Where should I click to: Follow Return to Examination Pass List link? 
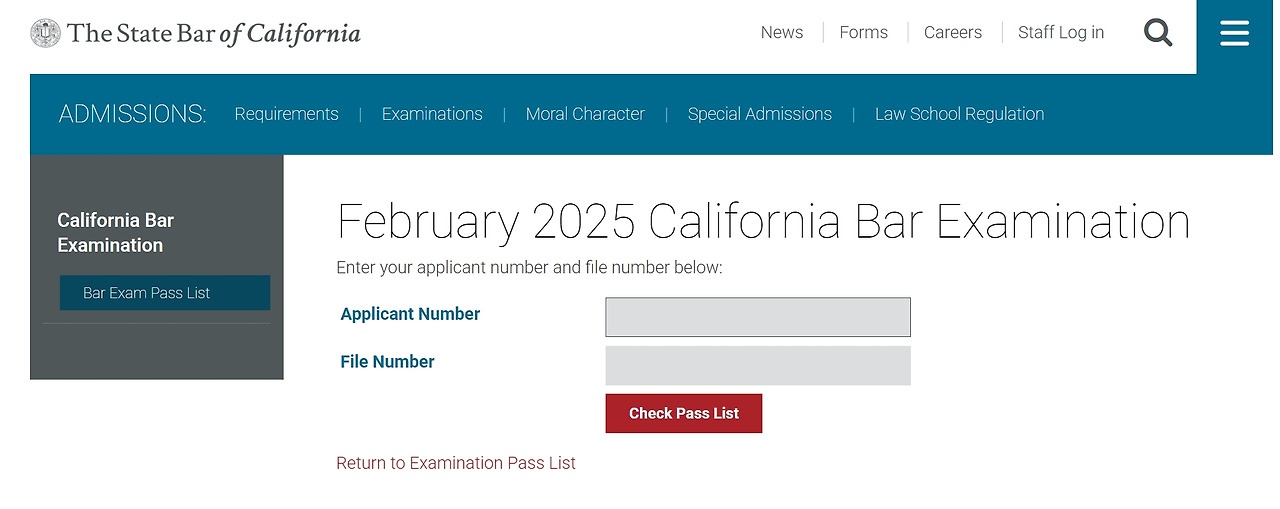[x=456, y=463]
